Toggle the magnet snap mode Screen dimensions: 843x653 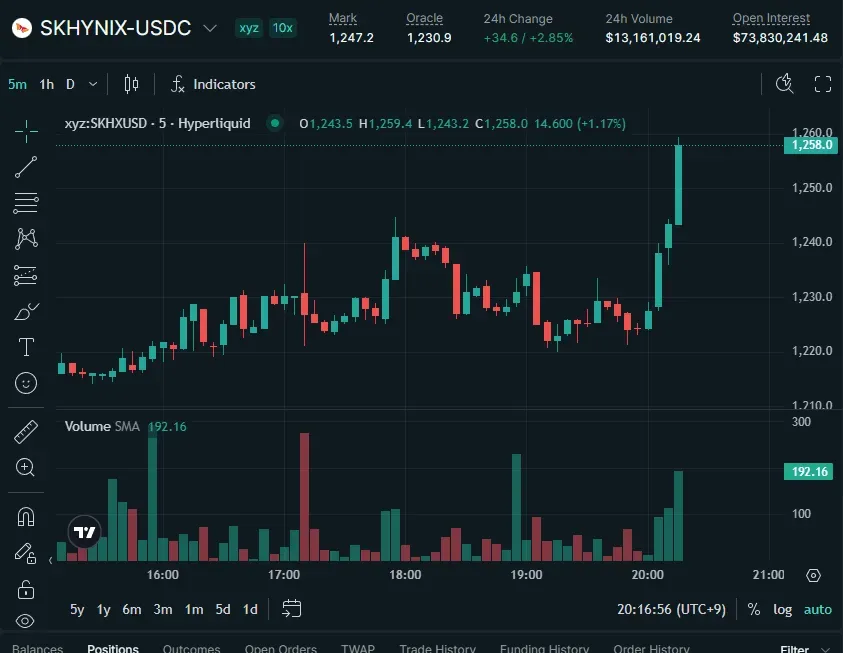click(x=26, y=516)
